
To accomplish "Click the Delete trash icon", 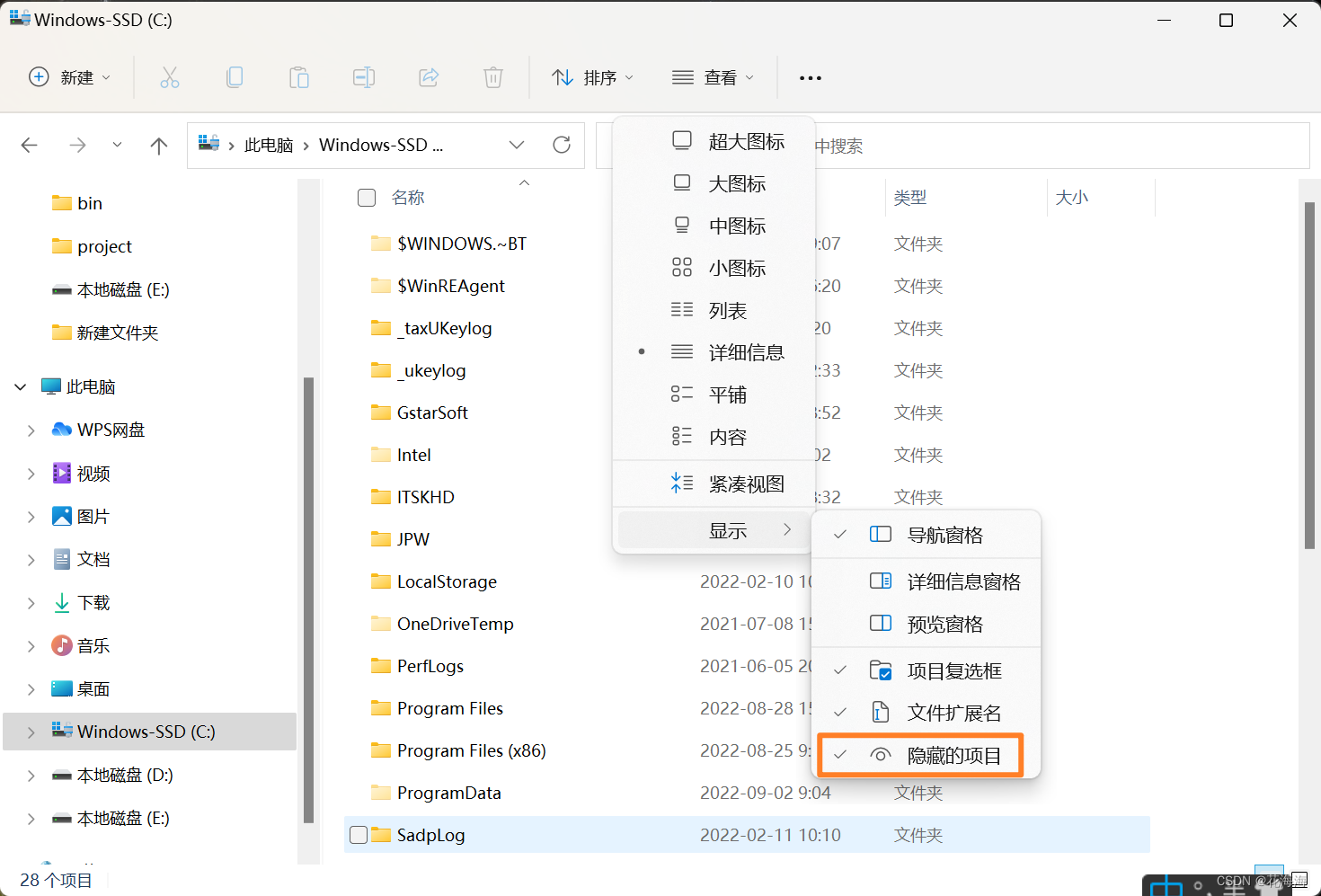I will coord(493,77).
